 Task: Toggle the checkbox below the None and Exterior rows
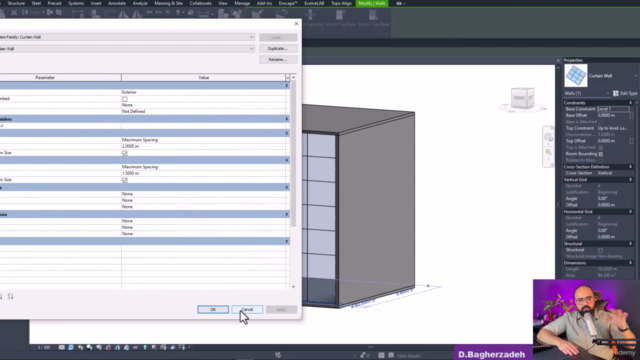pos(125,99)
